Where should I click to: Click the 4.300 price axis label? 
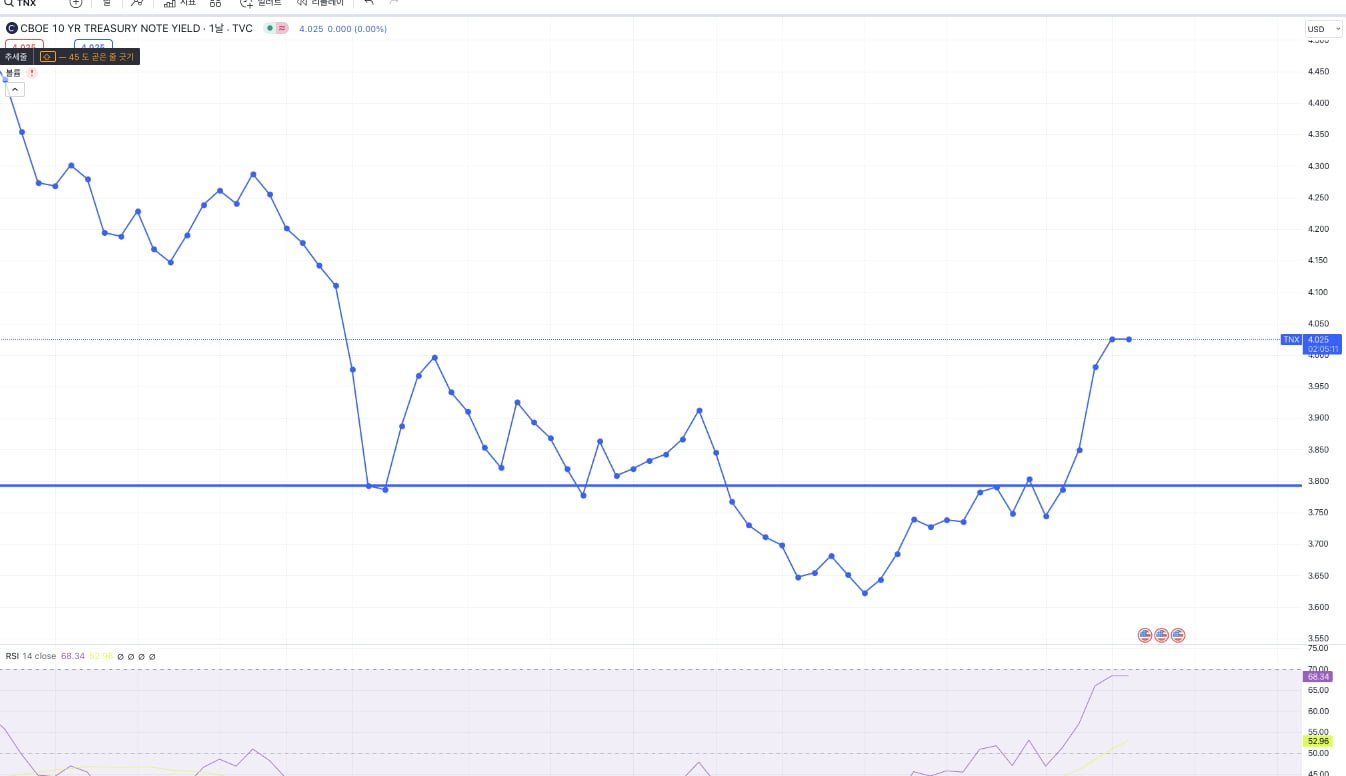(1318, 166)
